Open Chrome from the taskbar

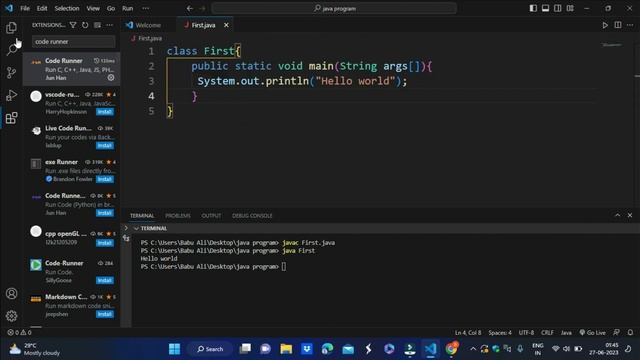[451, 349]
